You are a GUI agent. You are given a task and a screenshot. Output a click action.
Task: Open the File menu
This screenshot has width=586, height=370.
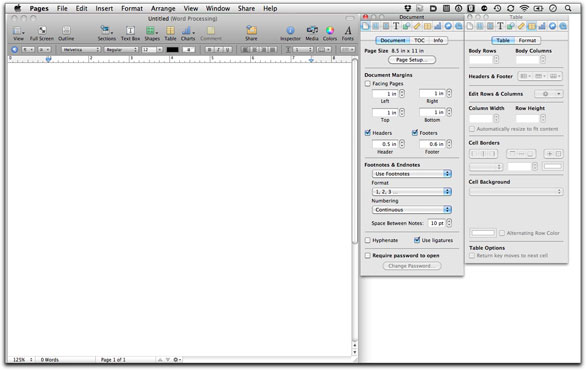[x=62, y=8]
